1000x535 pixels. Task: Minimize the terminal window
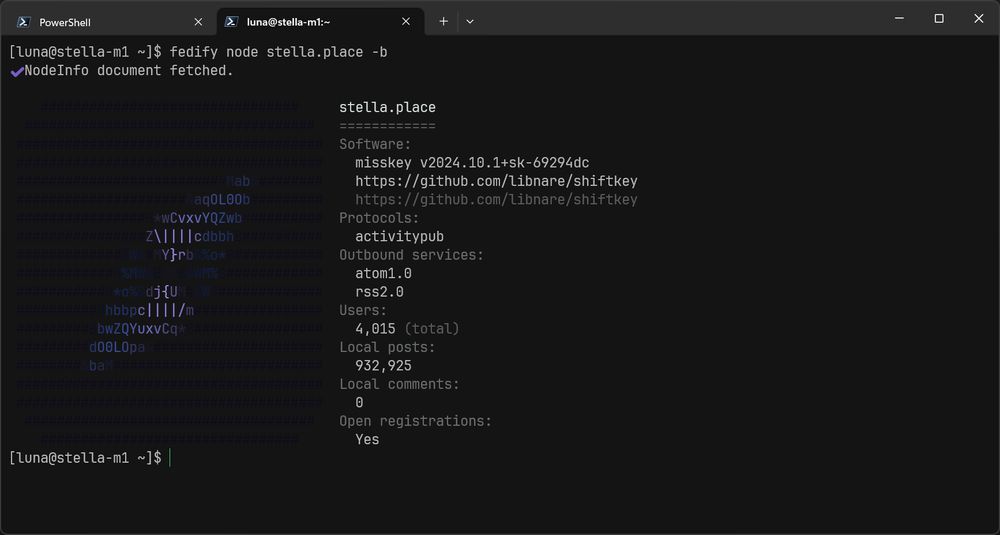click(893, 18)
